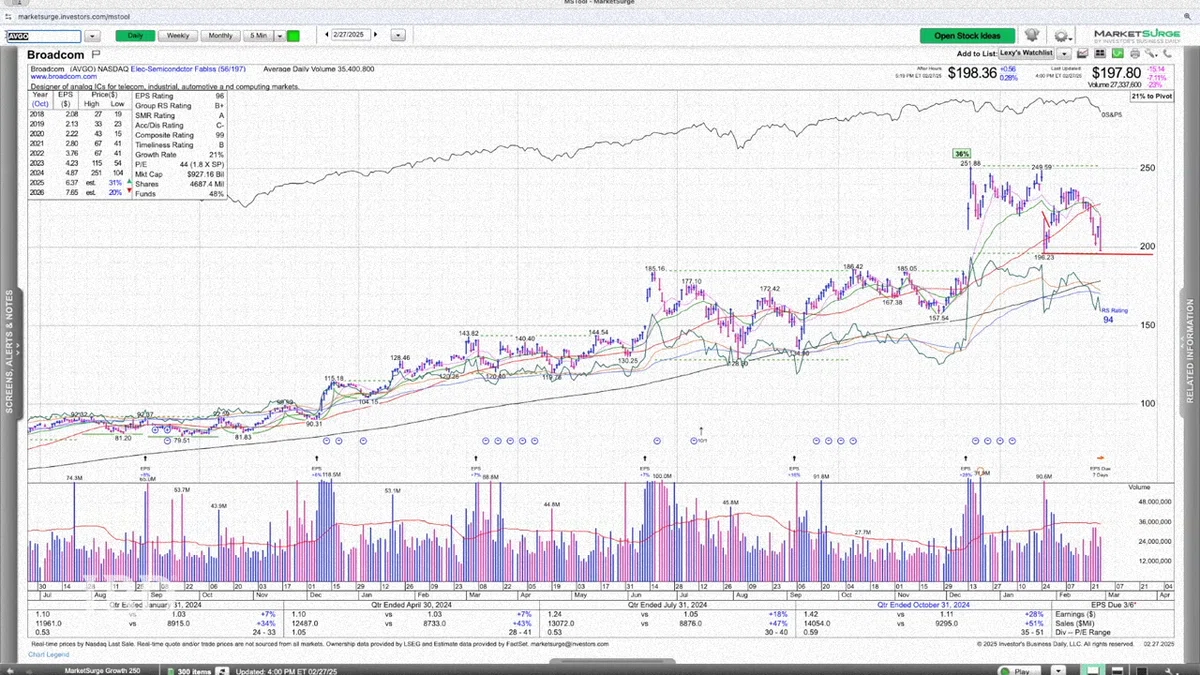Open the Chart Legend link
This screenshot has height=675, width=1200.
pos(50,654)
